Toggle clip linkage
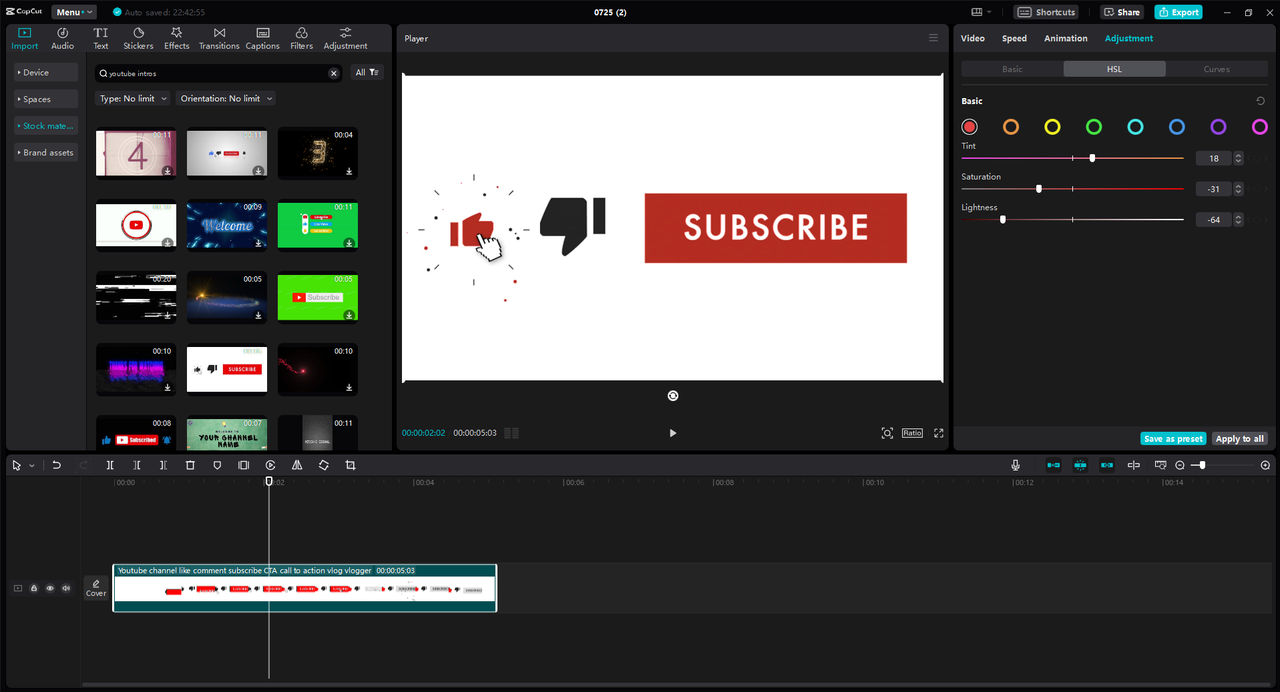Image resolution: width=1280 pixels, height=692 pixels. pyautogui.click(x=1107, y=465)
